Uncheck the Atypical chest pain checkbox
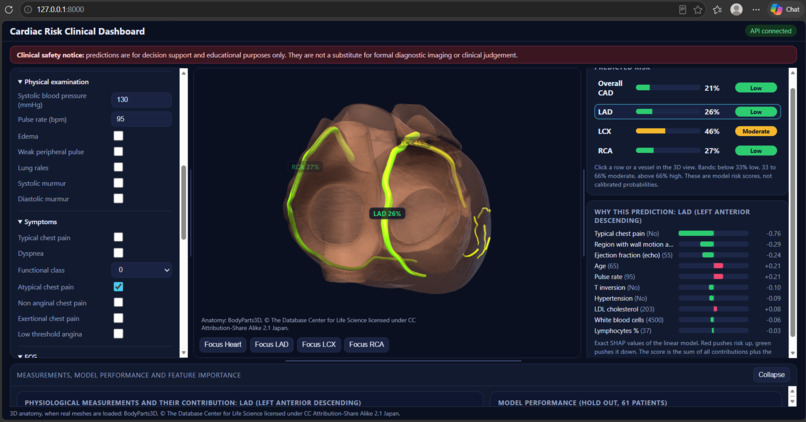The height and width of the screenshot is (422, 806). 118,286
